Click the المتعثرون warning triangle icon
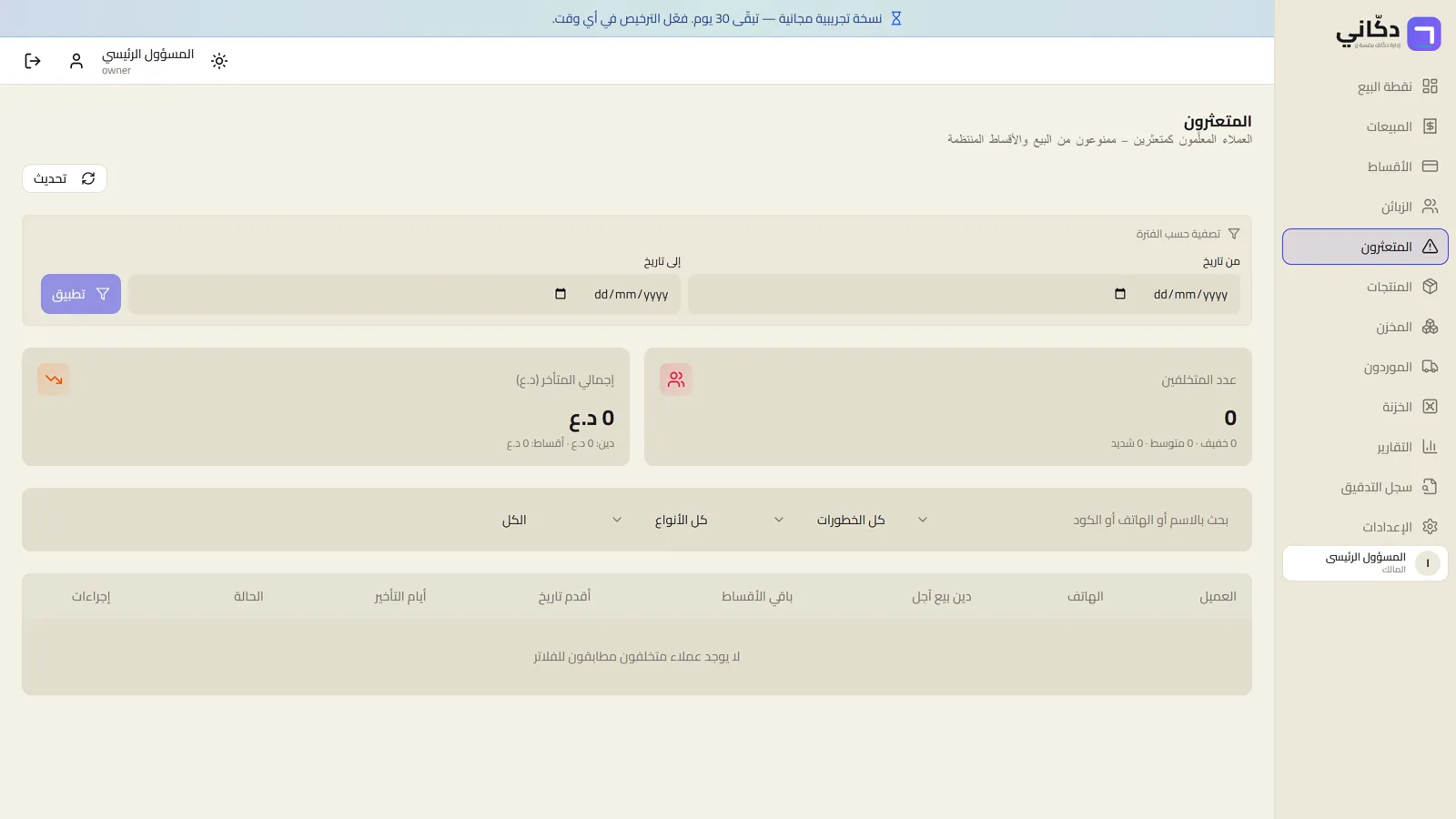1456x819 pixels. tap(1430, 247)
